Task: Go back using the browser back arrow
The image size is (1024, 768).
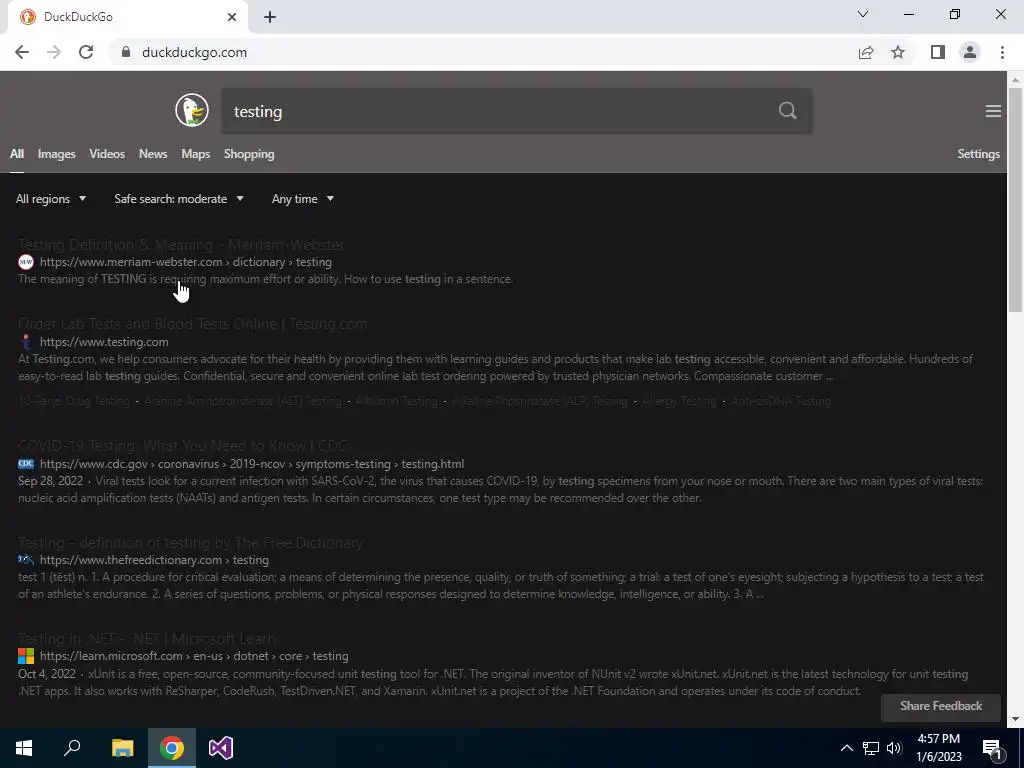Action: (x=22, y=52)
